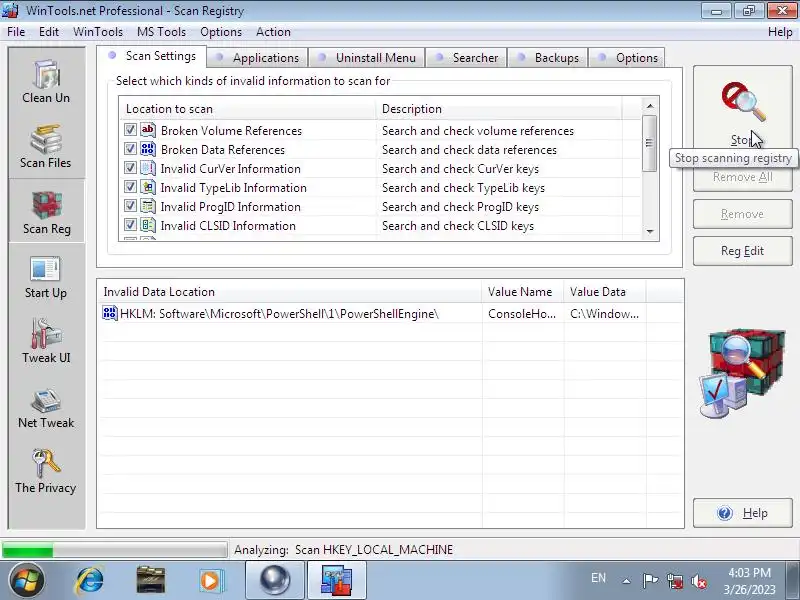800x600 pixels.
Task: Click the EN language indicator
Action: pos(598,578)
